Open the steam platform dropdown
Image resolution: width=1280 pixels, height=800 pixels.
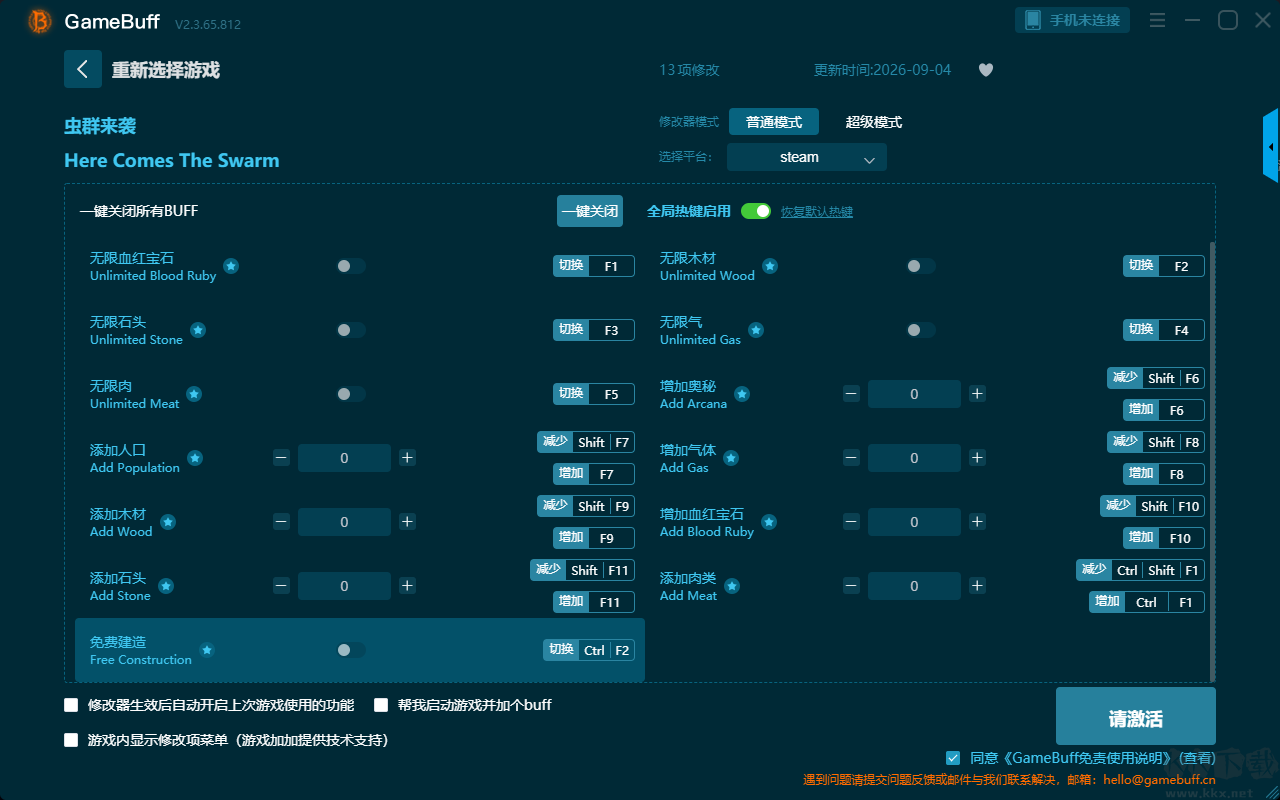pos(807,157)
